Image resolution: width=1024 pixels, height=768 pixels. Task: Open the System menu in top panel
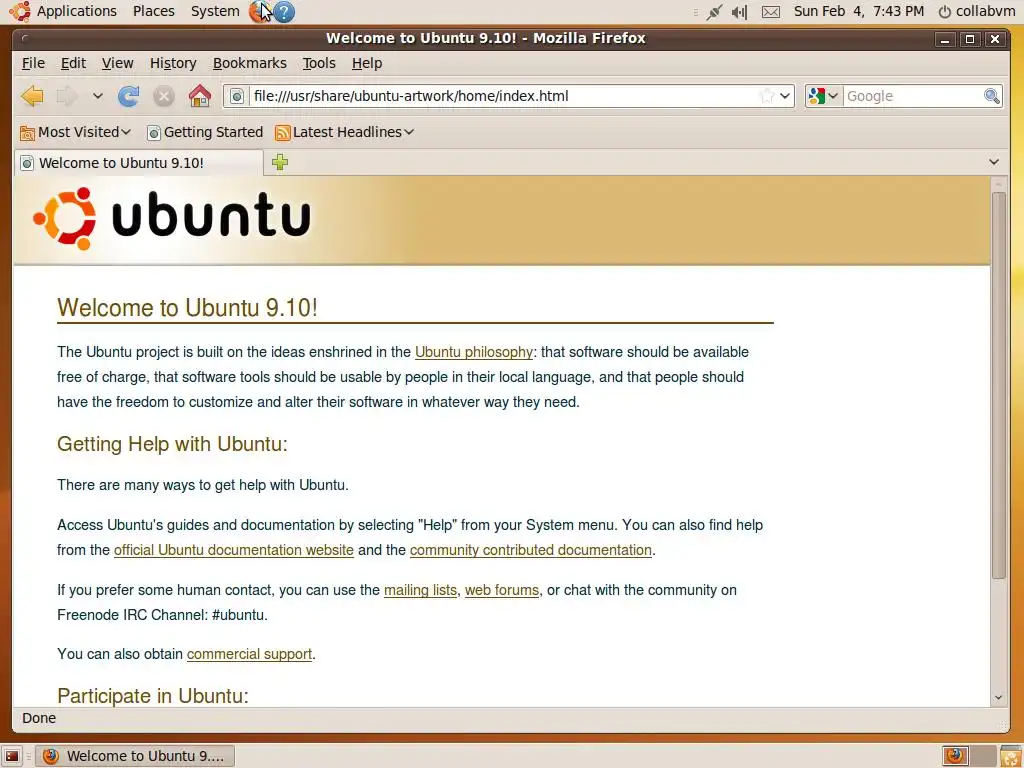[215, 11]
